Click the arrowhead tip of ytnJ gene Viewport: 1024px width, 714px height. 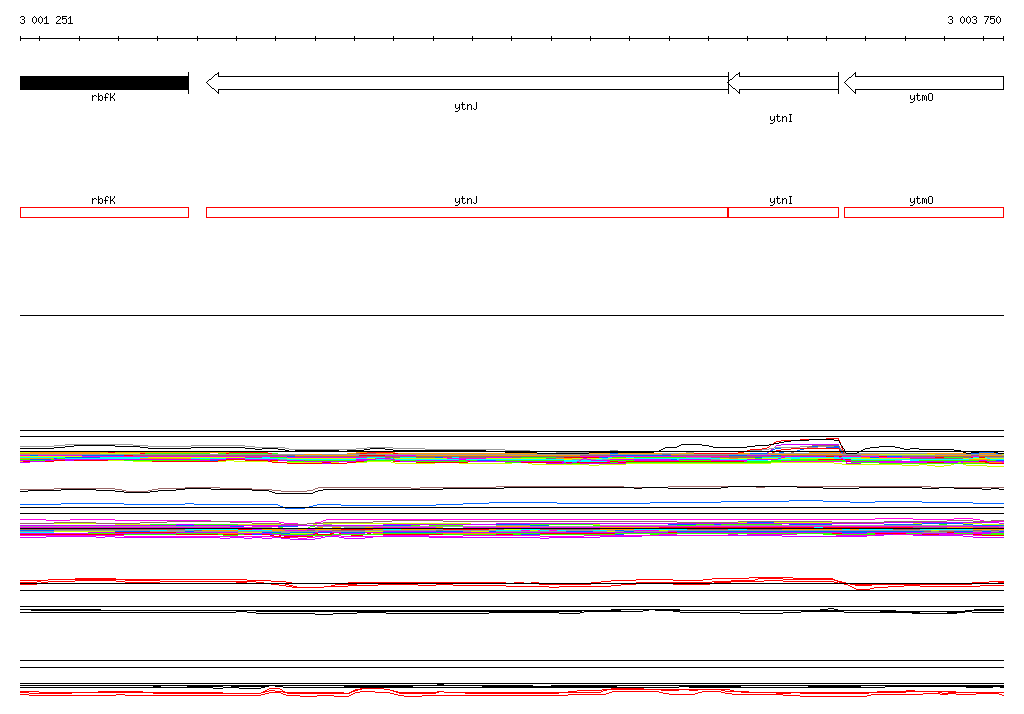coord(208,83)
